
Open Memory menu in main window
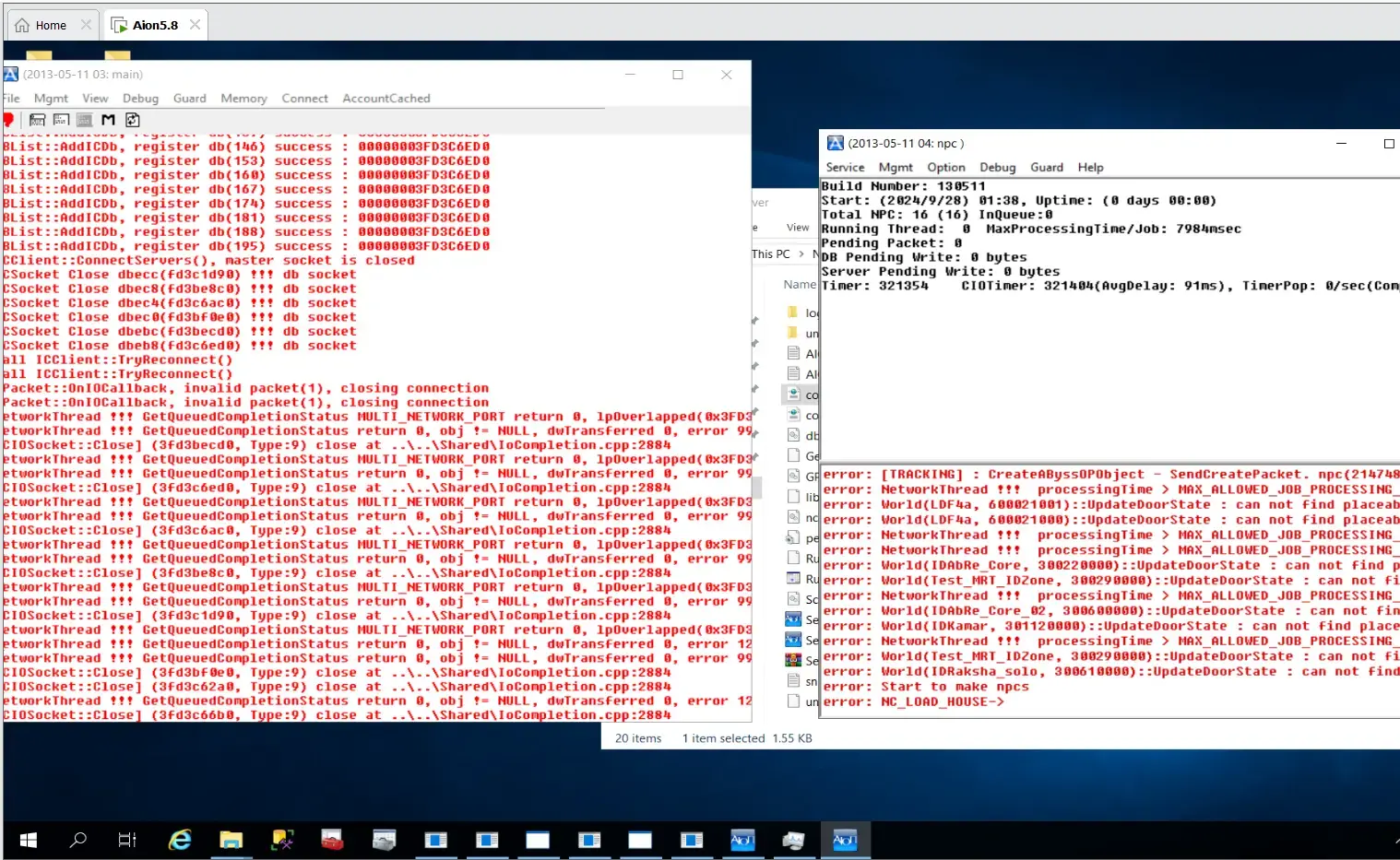243,98
